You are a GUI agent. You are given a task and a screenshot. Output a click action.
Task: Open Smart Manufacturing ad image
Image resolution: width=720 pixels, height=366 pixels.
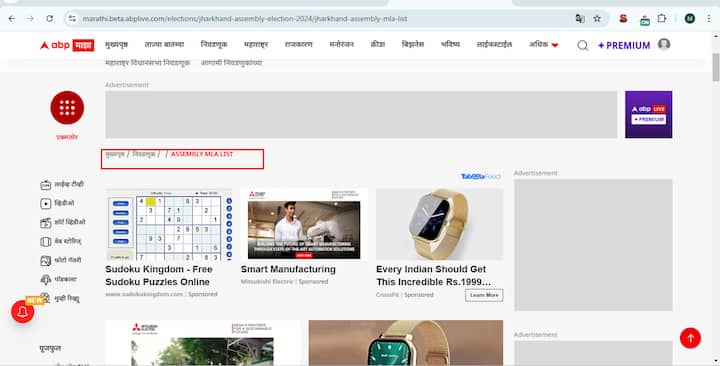304,225
